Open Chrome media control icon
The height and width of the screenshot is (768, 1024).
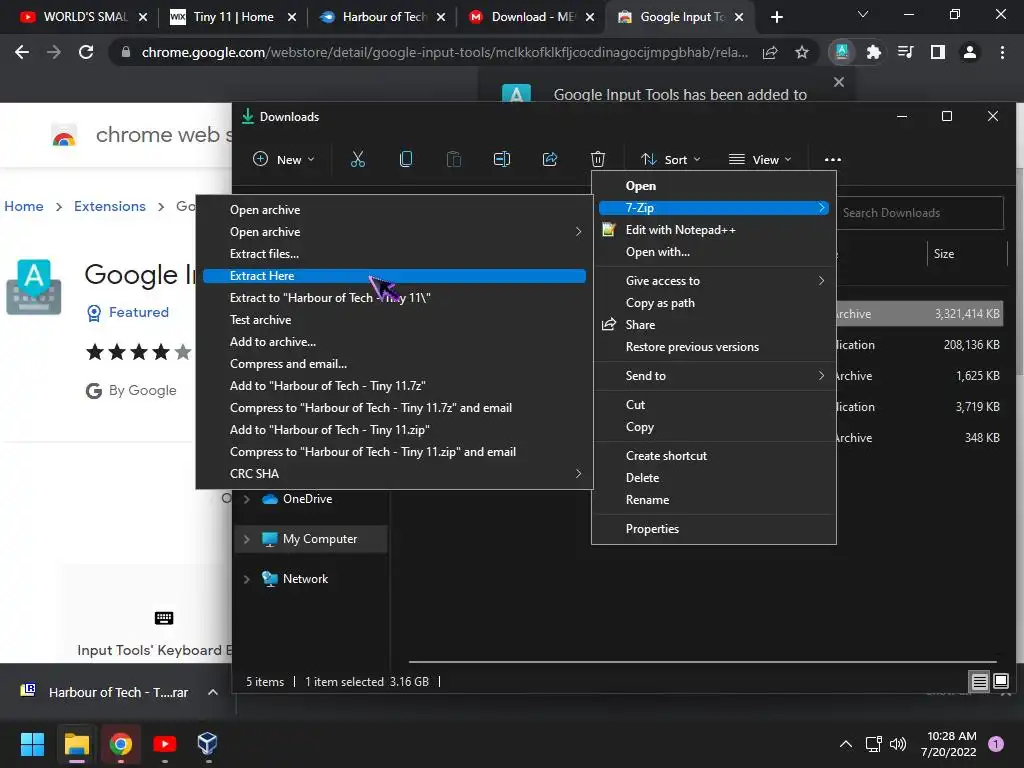tap(905, 52)
